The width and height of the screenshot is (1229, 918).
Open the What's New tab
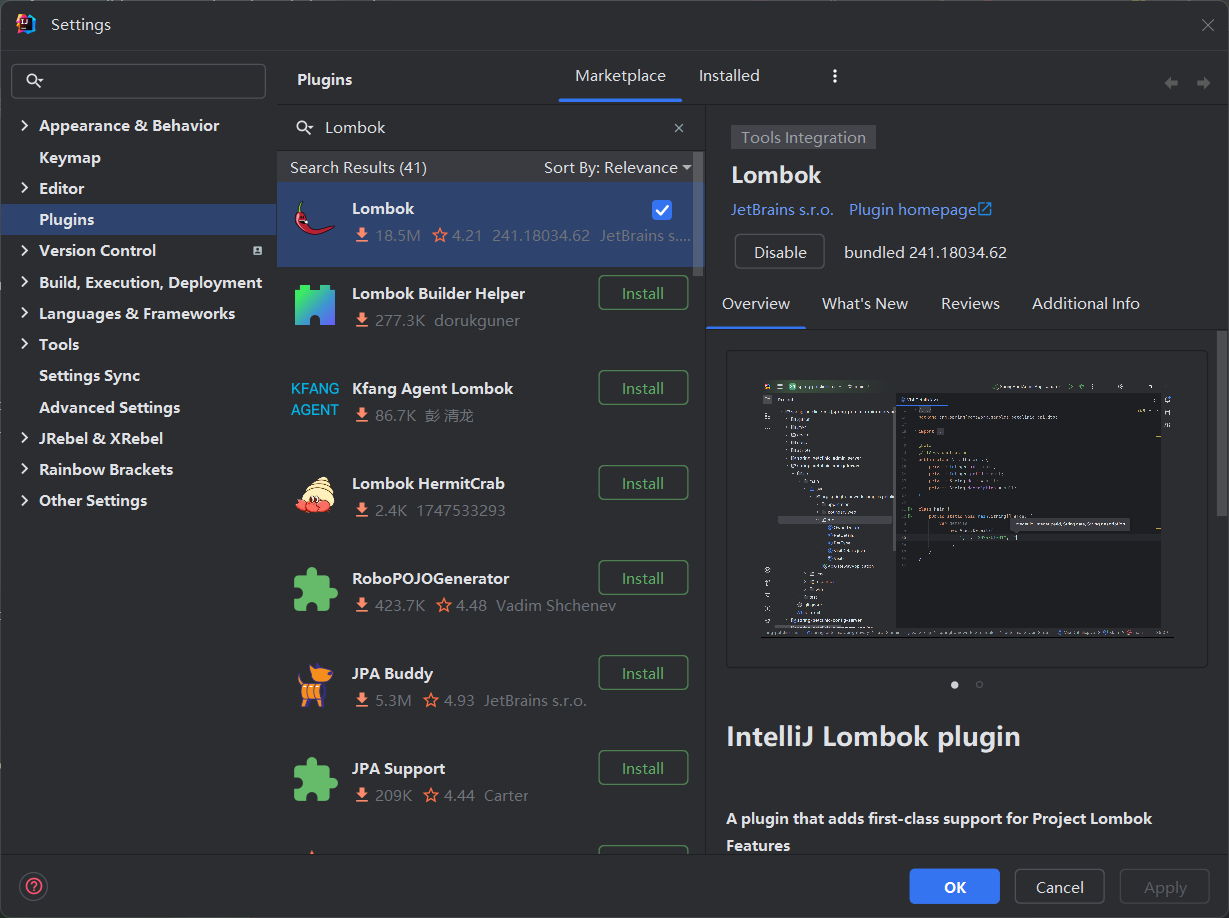(865, 304)
